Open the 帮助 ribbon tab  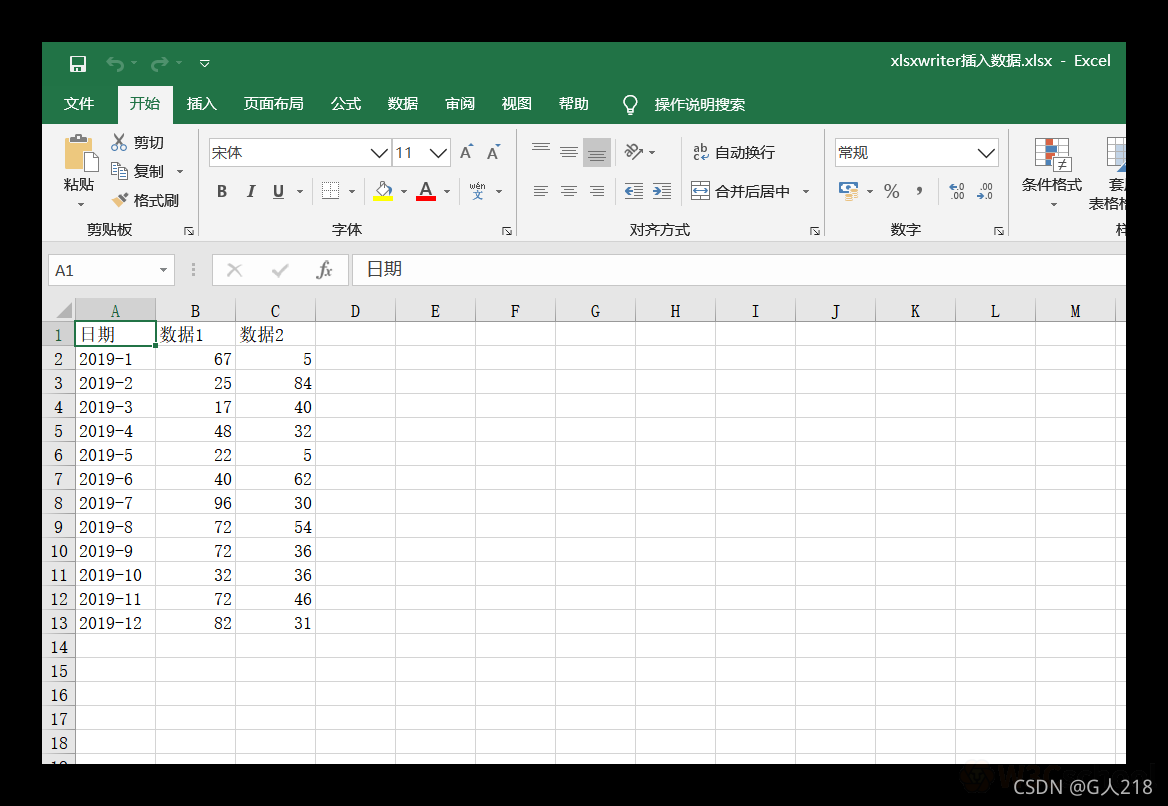[574, 104]
